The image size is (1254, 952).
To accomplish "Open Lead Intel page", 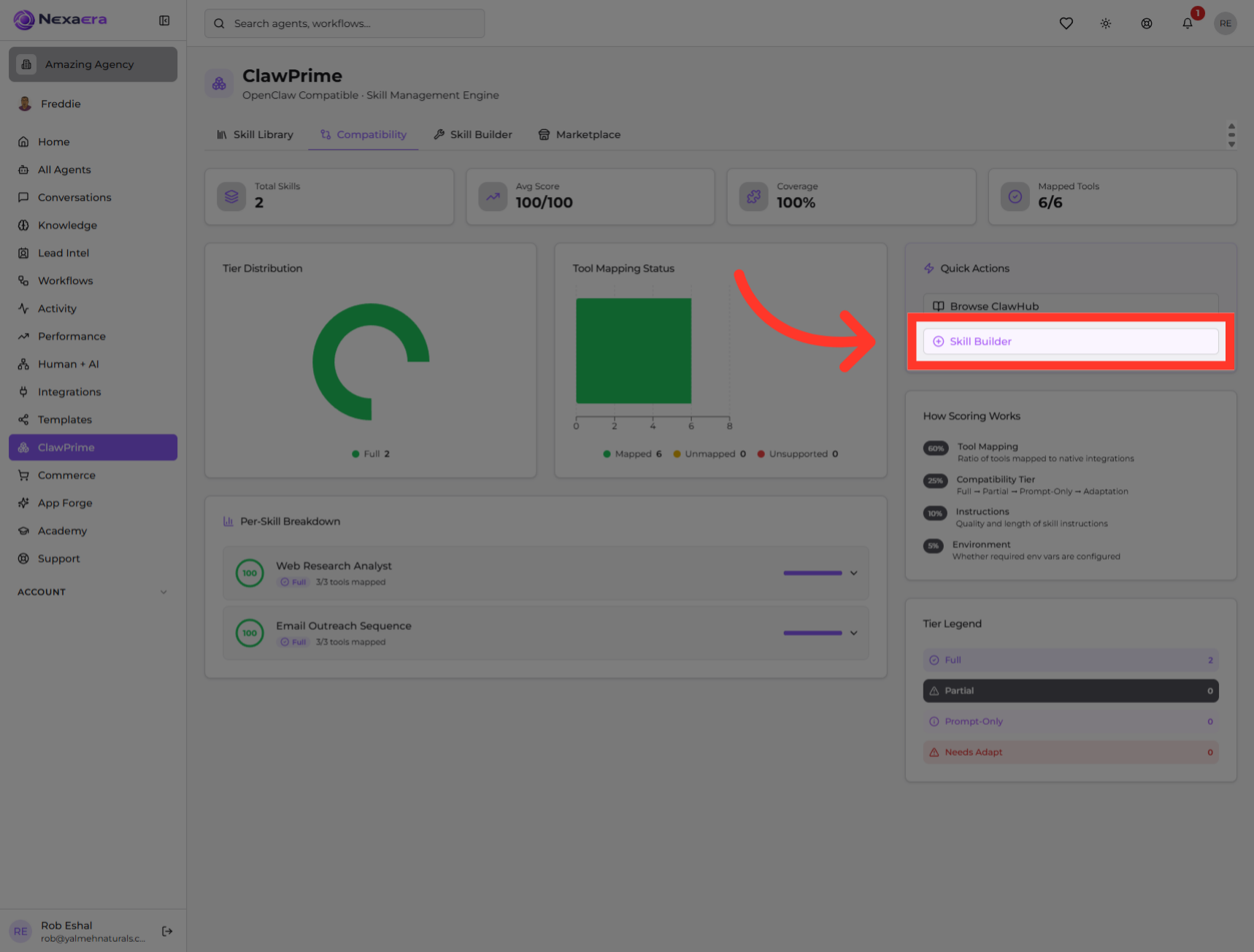I will pos(93,253).
